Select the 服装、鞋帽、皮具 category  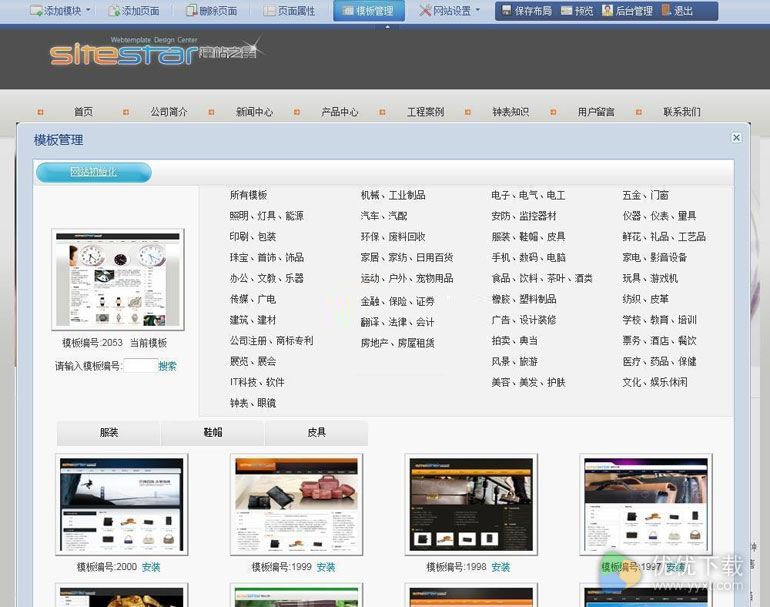click(528, 237)
